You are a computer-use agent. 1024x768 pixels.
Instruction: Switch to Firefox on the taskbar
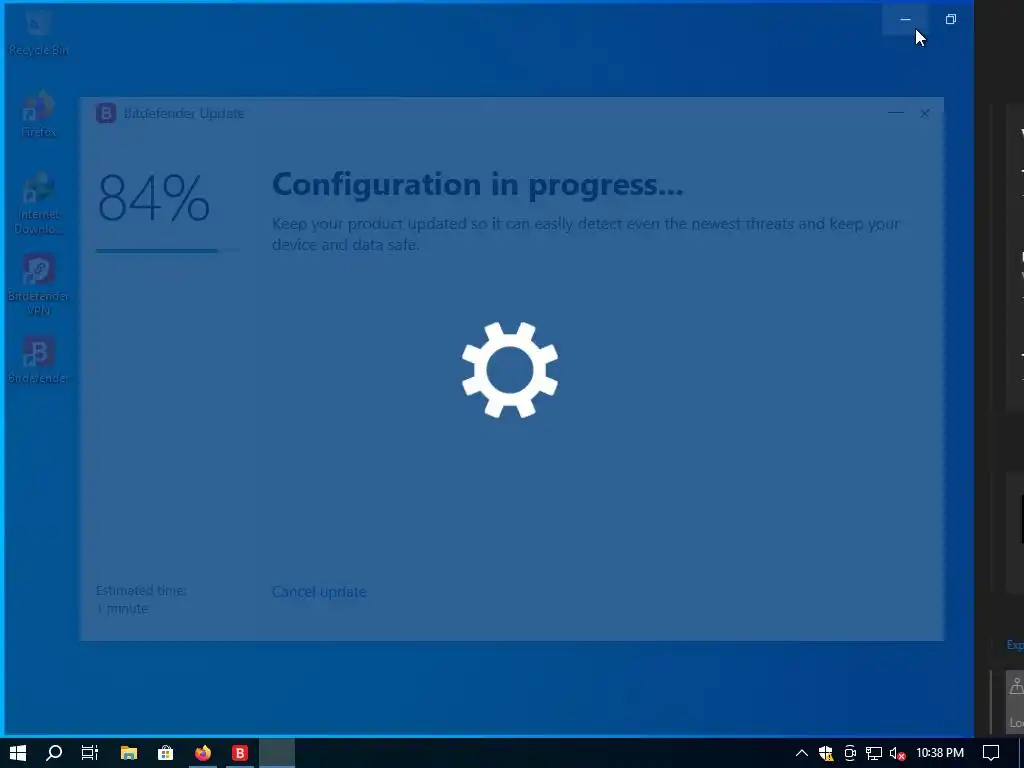coord(203,753)
